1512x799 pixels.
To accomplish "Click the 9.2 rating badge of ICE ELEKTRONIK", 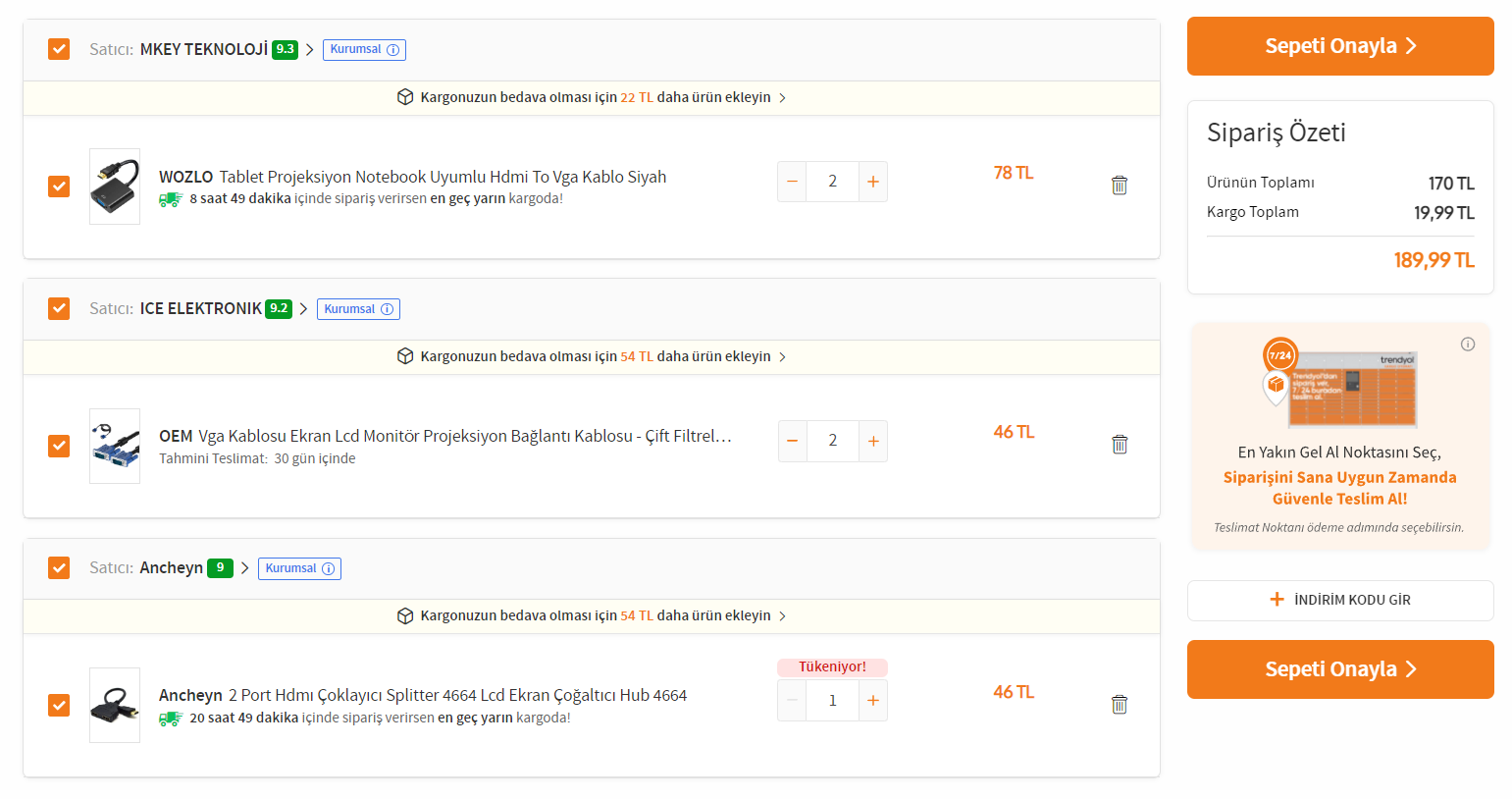I will tap(279, 308).
